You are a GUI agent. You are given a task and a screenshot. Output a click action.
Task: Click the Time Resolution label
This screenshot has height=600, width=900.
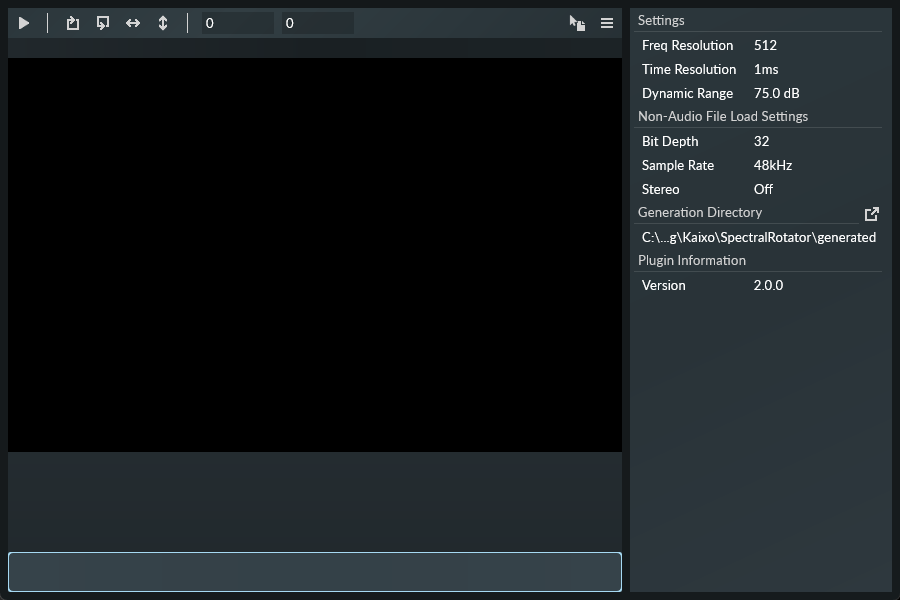coord(689,69)
